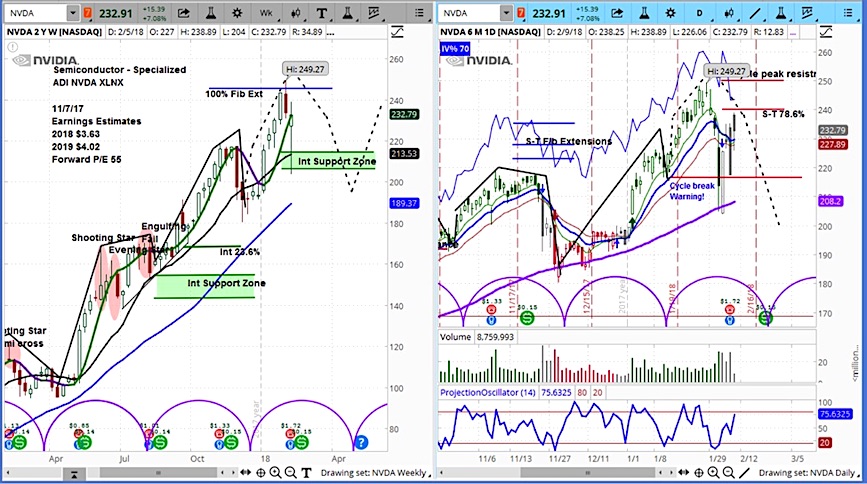Image resolution: width=867 pixels, height=484 pixels.
Task: Select the trendline drawing tool in right toolbar
Action: click(x=755, y=13)
